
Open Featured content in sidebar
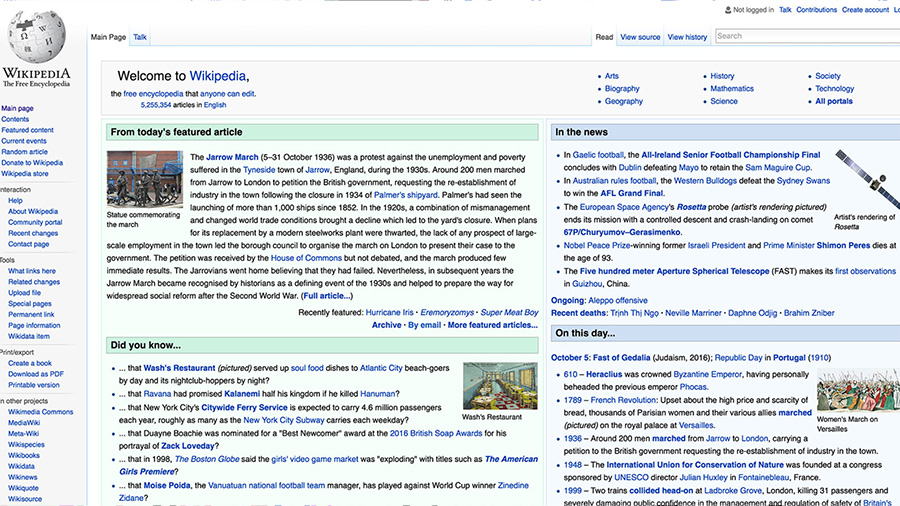[27, 130]
